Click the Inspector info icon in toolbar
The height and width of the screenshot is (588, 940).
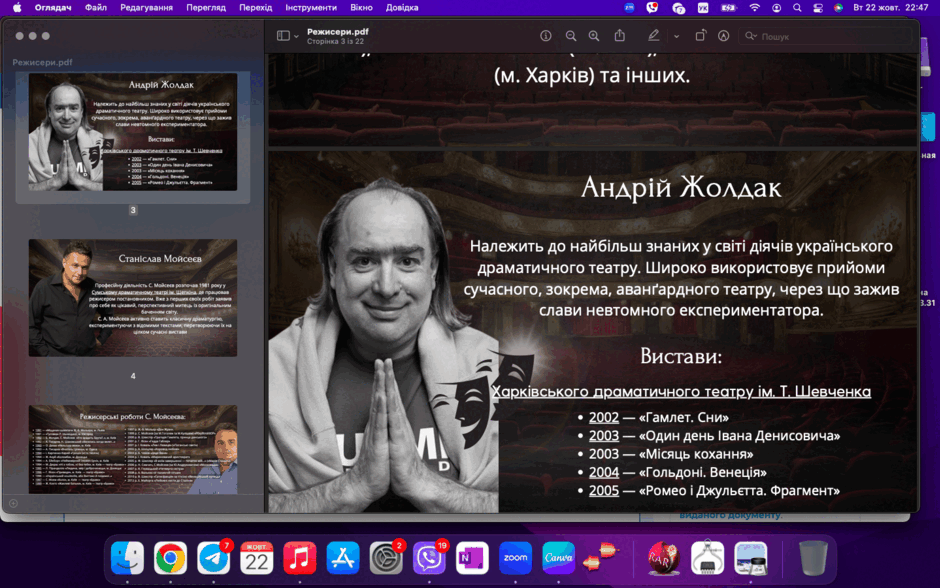546,36
